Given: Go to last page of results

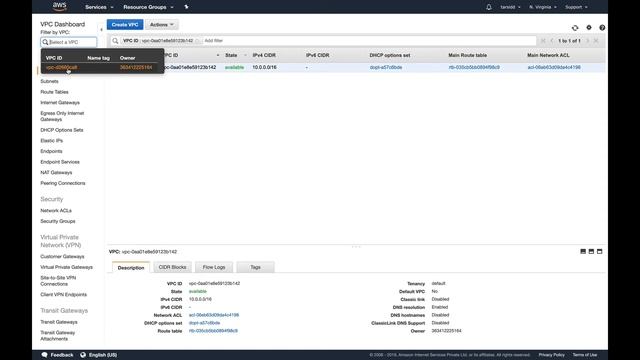Looking at the screenshot, I should click(x=596, y=41).
